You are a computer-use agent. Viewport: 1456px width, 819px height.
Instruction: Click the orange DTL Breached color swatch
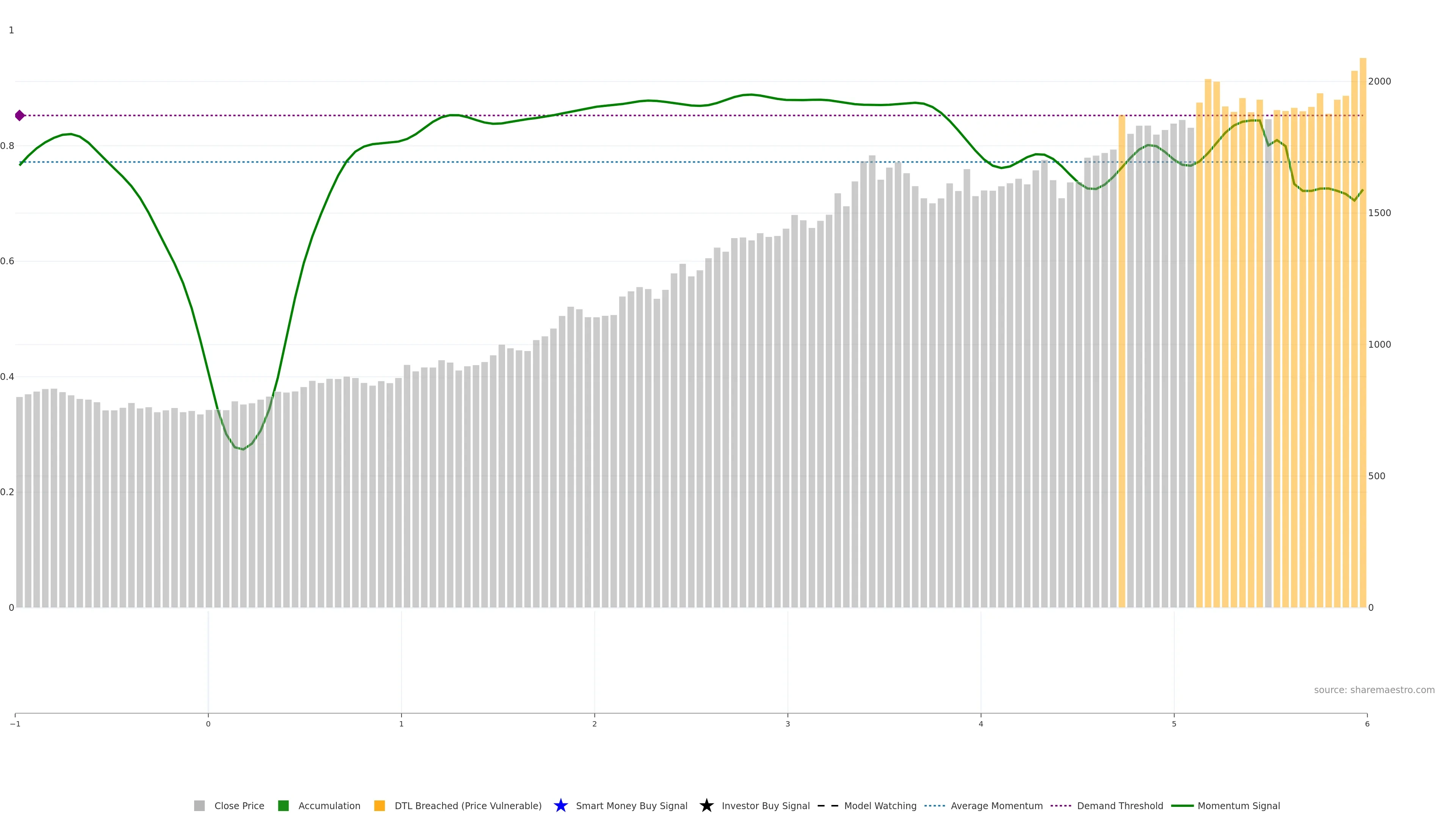pyautogui.click(x=379, y=805)
